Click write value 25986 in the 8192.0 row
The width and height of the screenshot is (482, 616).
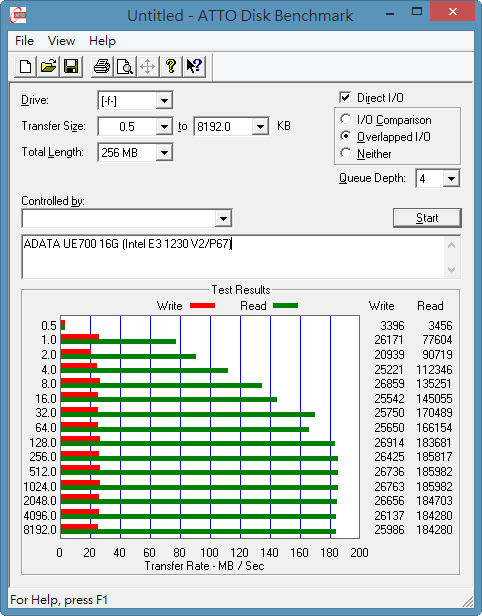pyautogui.click(x=389, y=530)
